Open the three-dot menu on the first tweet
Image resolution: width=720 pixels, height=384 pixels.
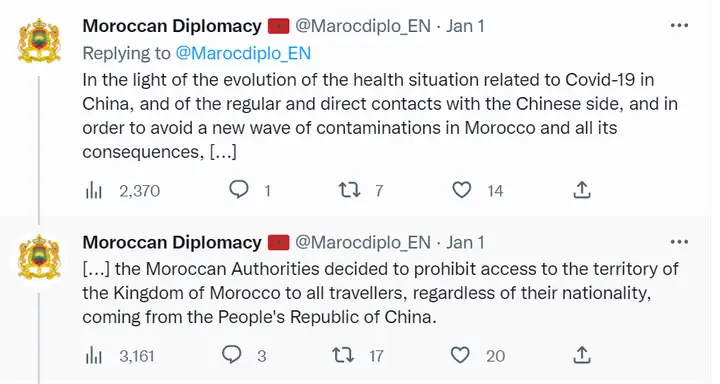point(679,25)
